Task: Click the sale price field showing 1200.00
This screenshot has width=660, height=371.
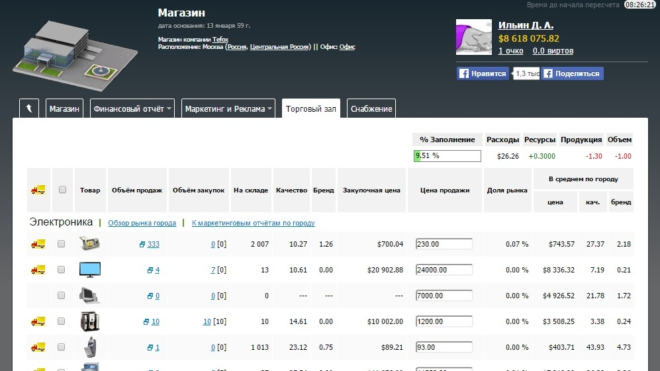Action: point(444,321)
